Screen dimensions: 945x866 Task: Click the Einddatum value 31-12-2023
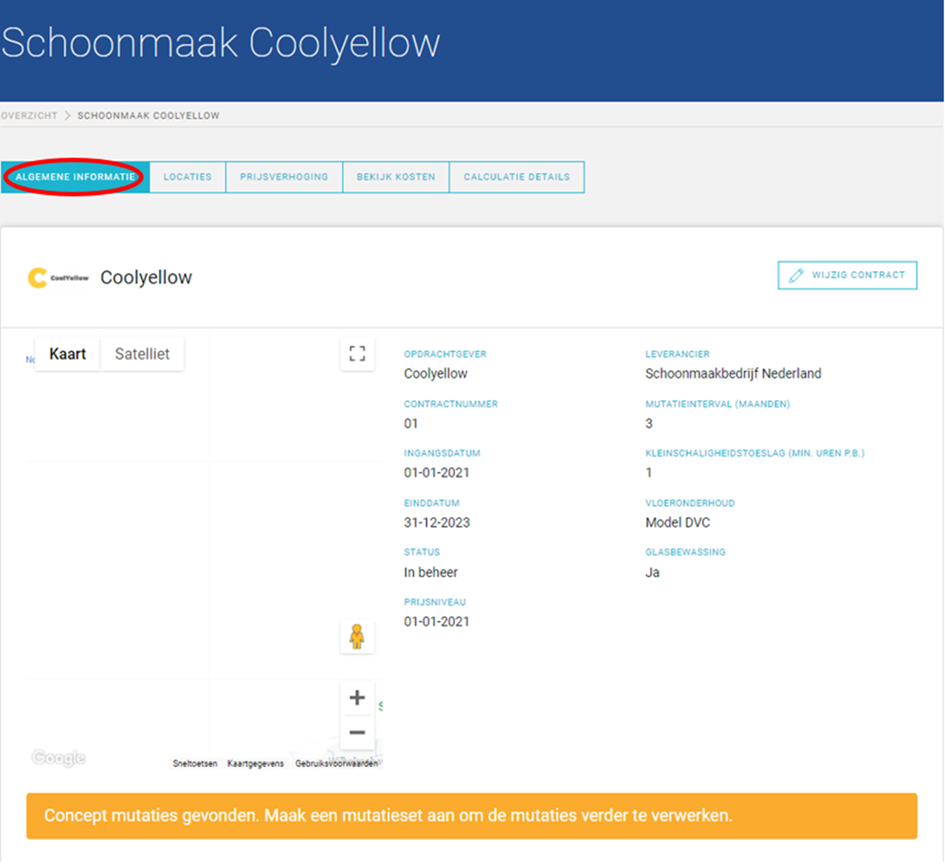click(x=437, y=522)
